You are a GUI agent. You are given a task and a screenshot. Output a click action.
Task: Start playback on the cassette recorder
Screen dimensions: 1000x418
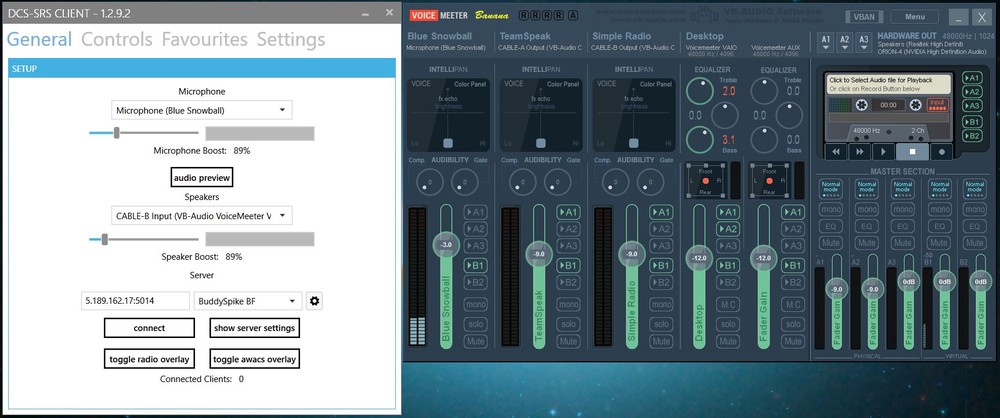tap(883, 151)
